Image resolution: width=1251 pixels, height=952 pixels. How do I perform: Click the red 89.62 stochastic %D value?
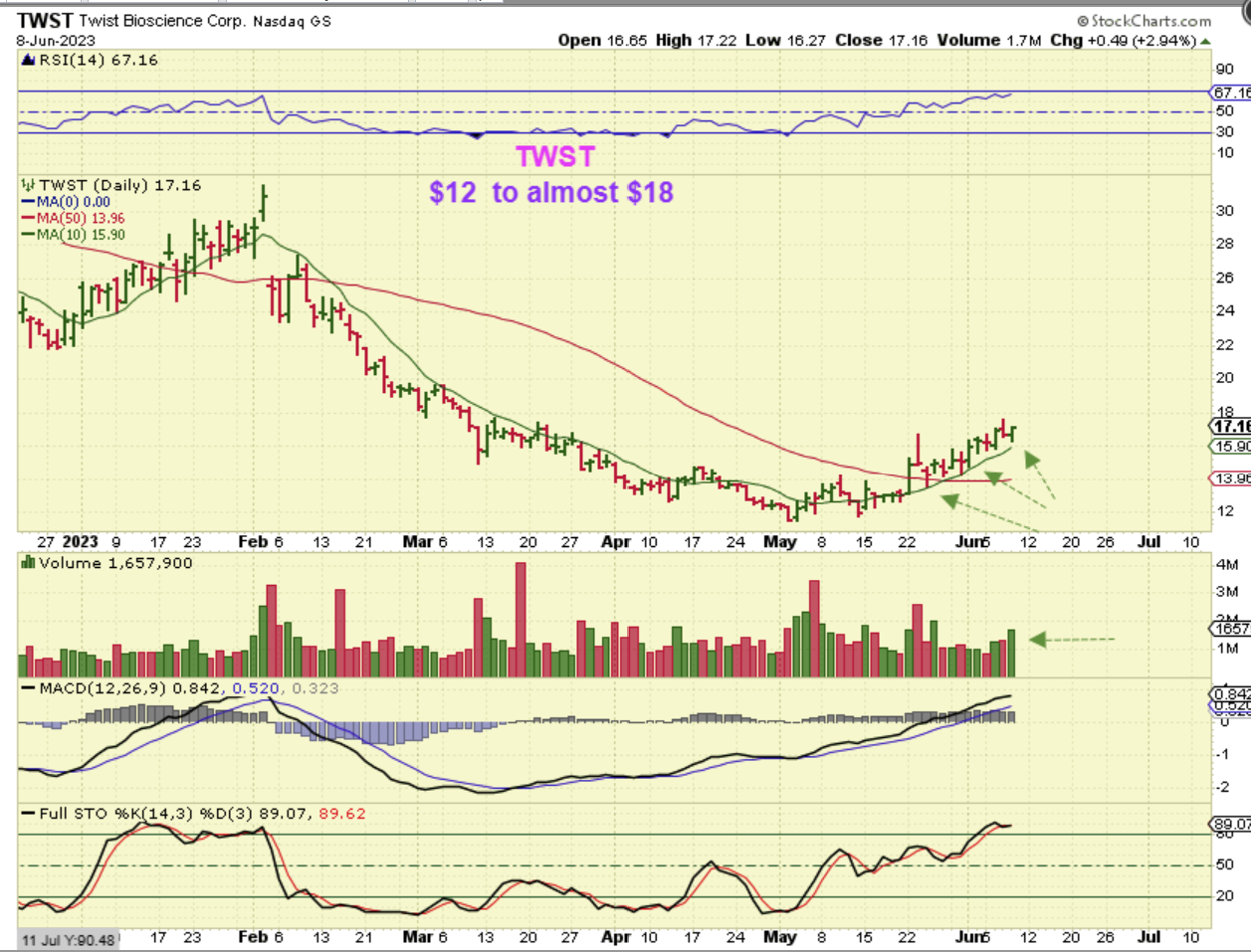pos(342,814)
